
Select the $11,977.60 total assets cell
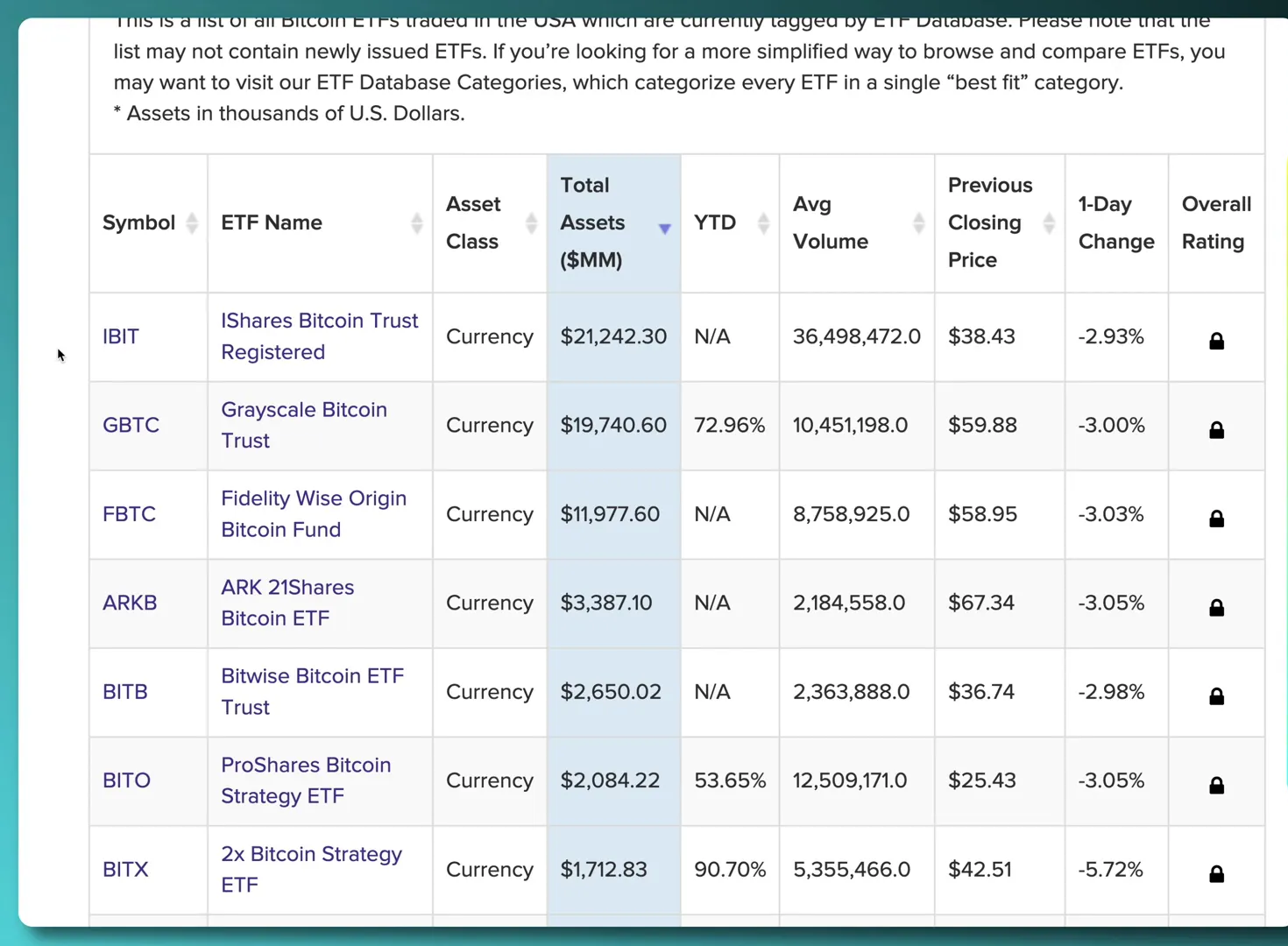pyautogui.click(x=613, y=514)
